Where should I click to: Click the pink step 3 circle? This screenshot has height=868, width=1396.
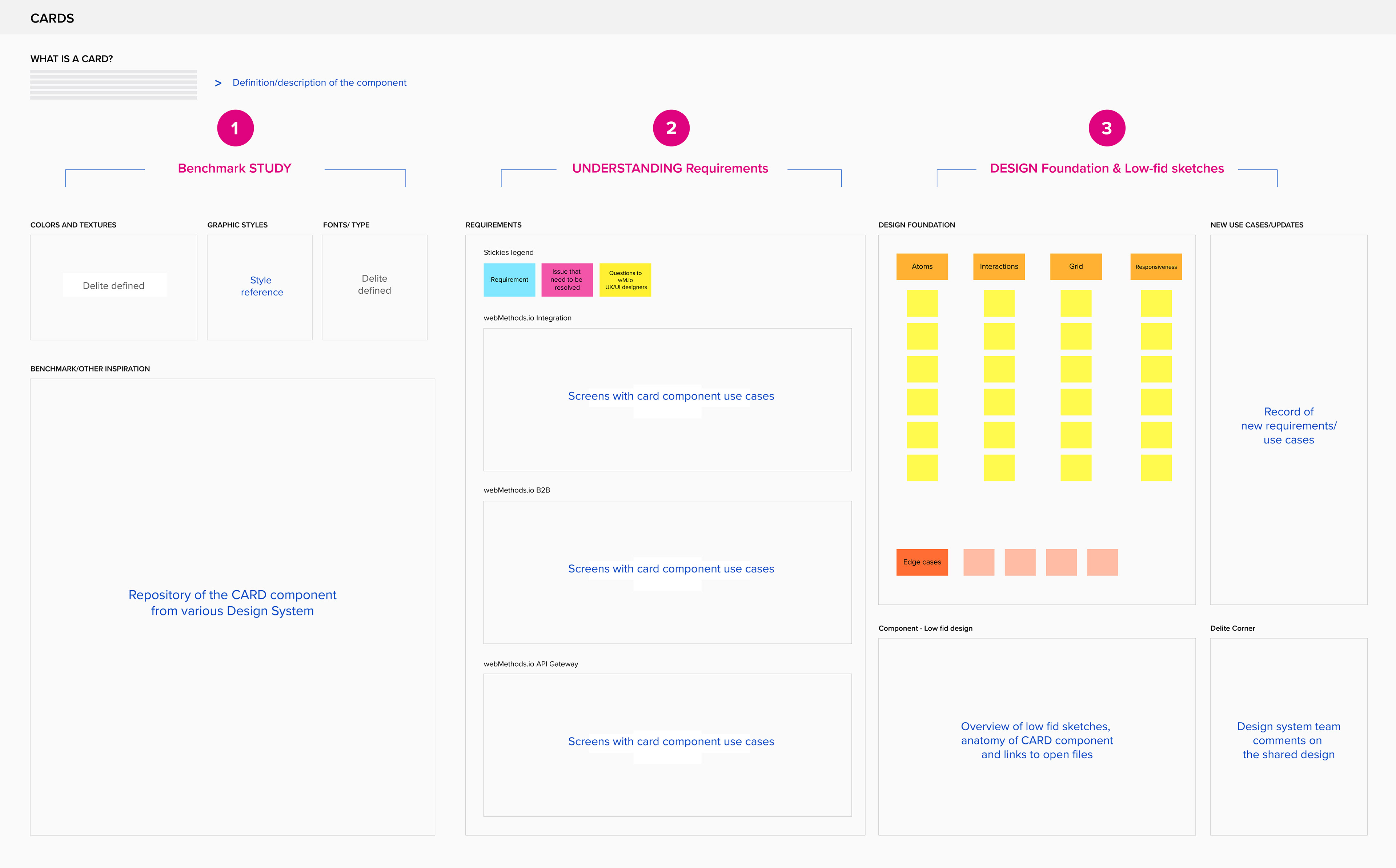tap(1107, 128)
